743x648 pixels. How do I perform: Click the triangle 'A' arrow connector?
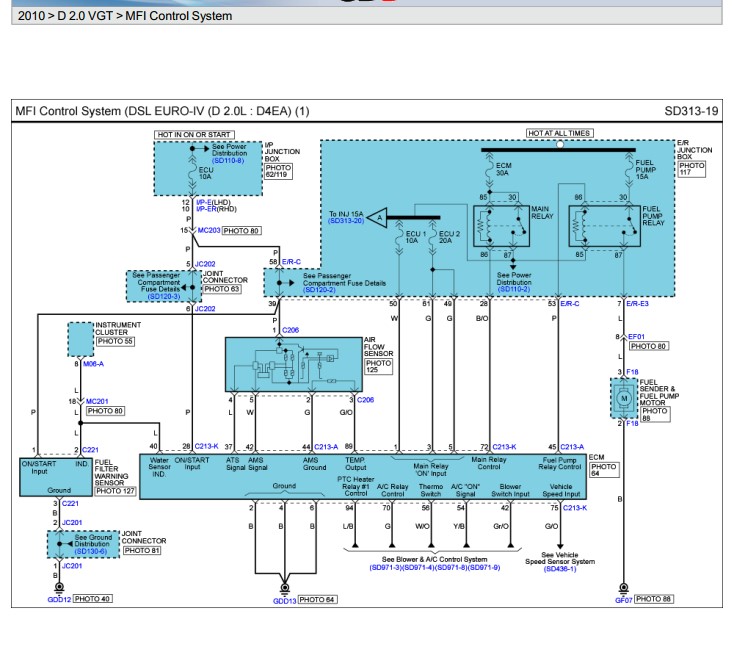coord(379,216)
